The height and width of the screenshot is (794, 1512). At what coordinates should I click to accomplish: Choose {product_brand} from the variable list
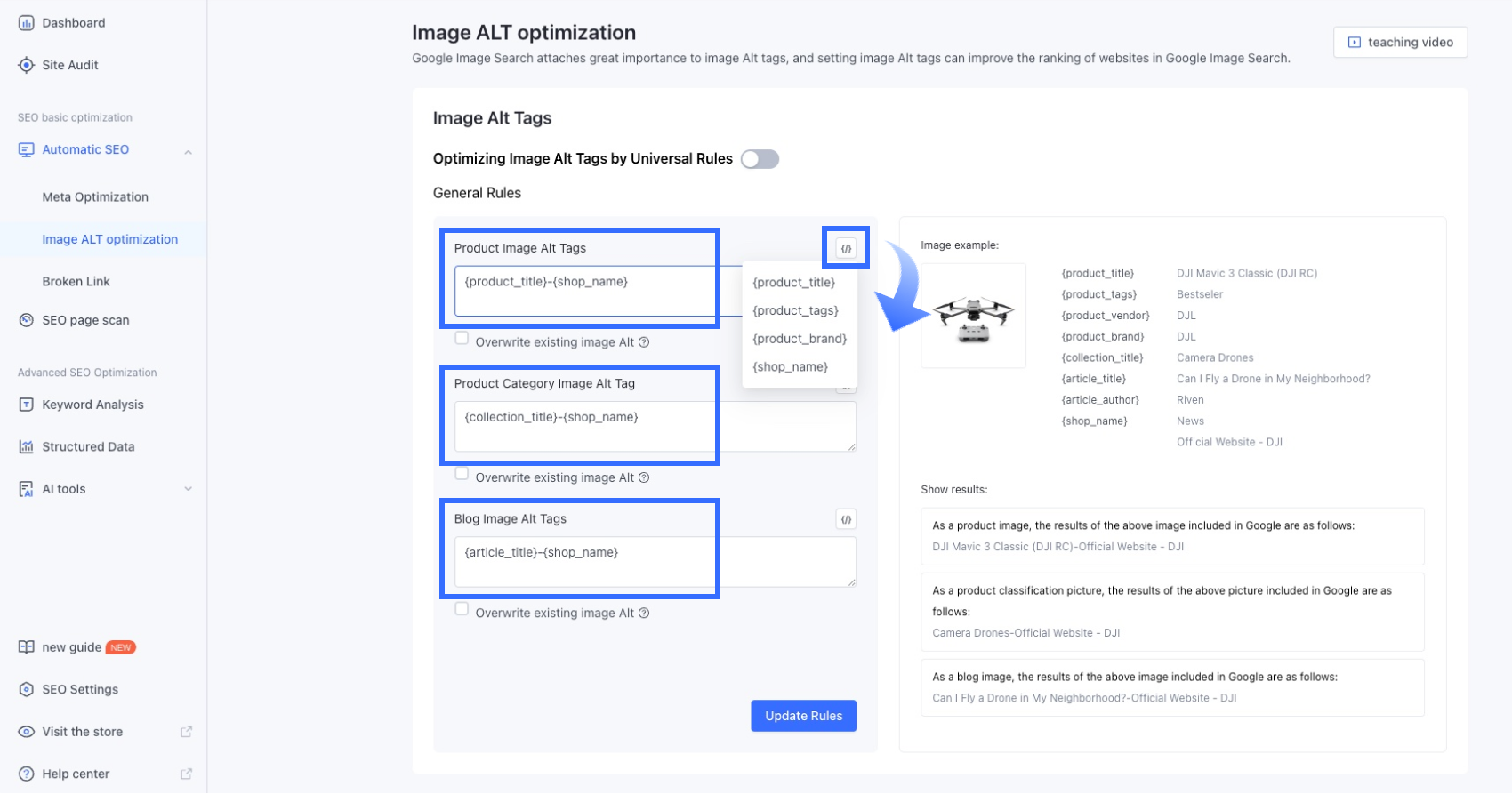(799, 339)
